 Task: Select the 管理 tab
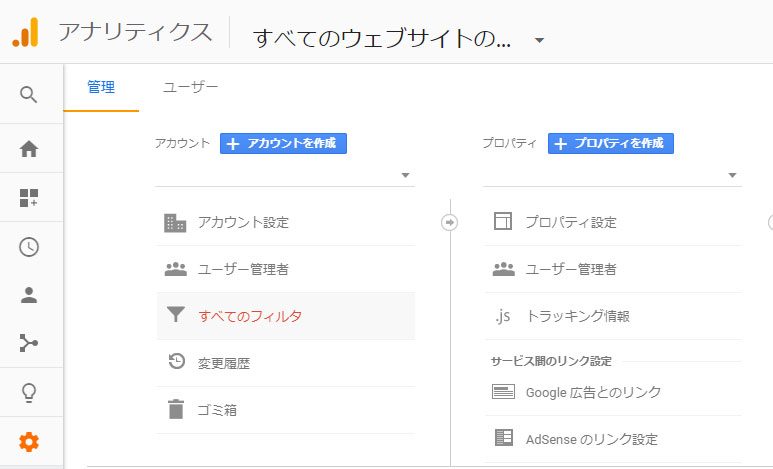(x=101, y=87)
